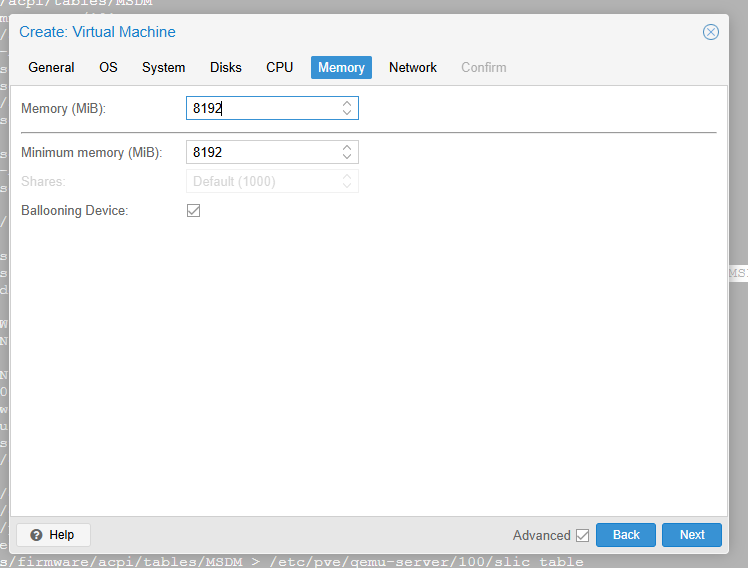Open the Network tab
748x568 pixels.
click(413, 67)
